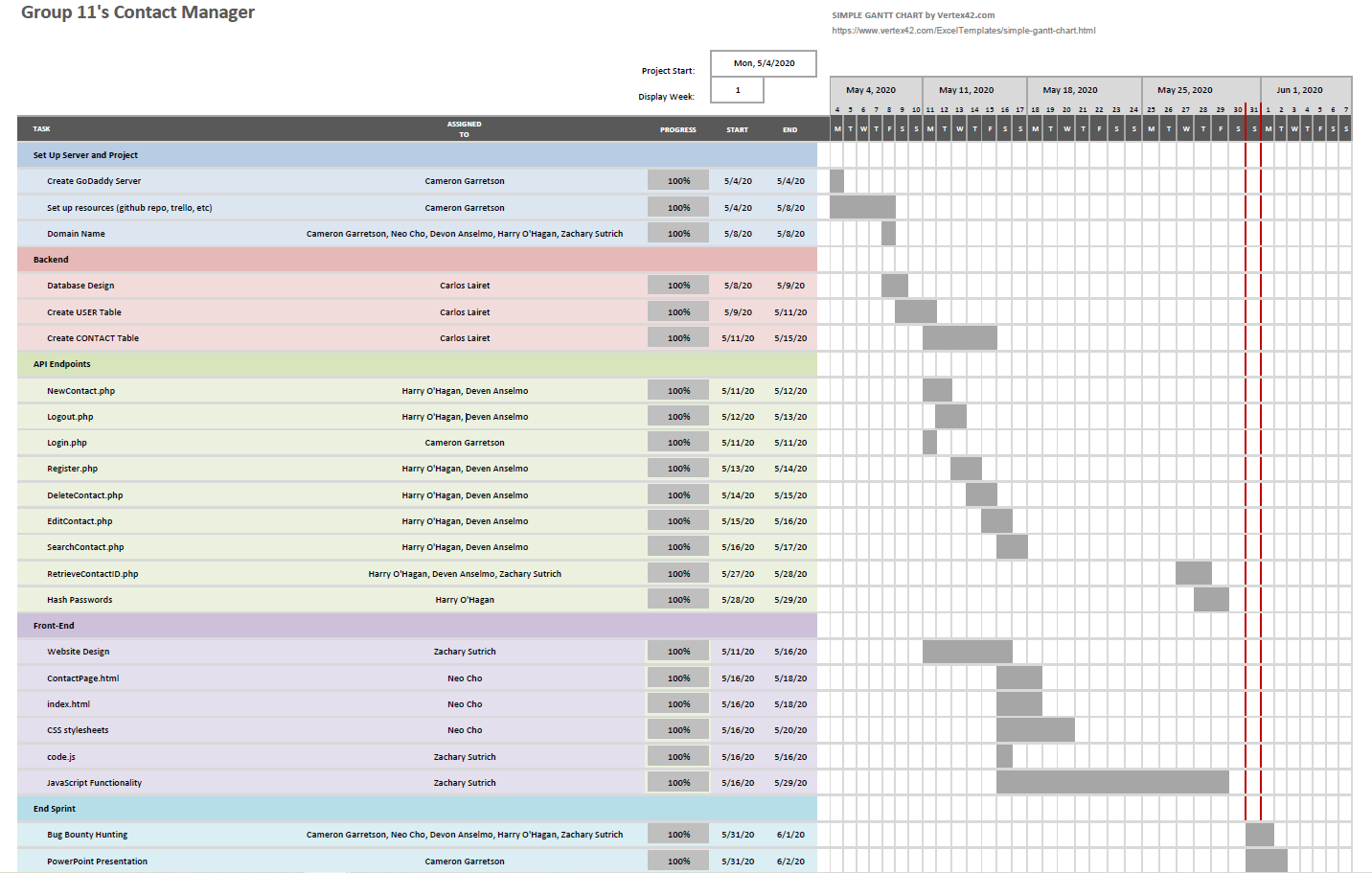Select the Backend section header row

click(x=51, y=260)
